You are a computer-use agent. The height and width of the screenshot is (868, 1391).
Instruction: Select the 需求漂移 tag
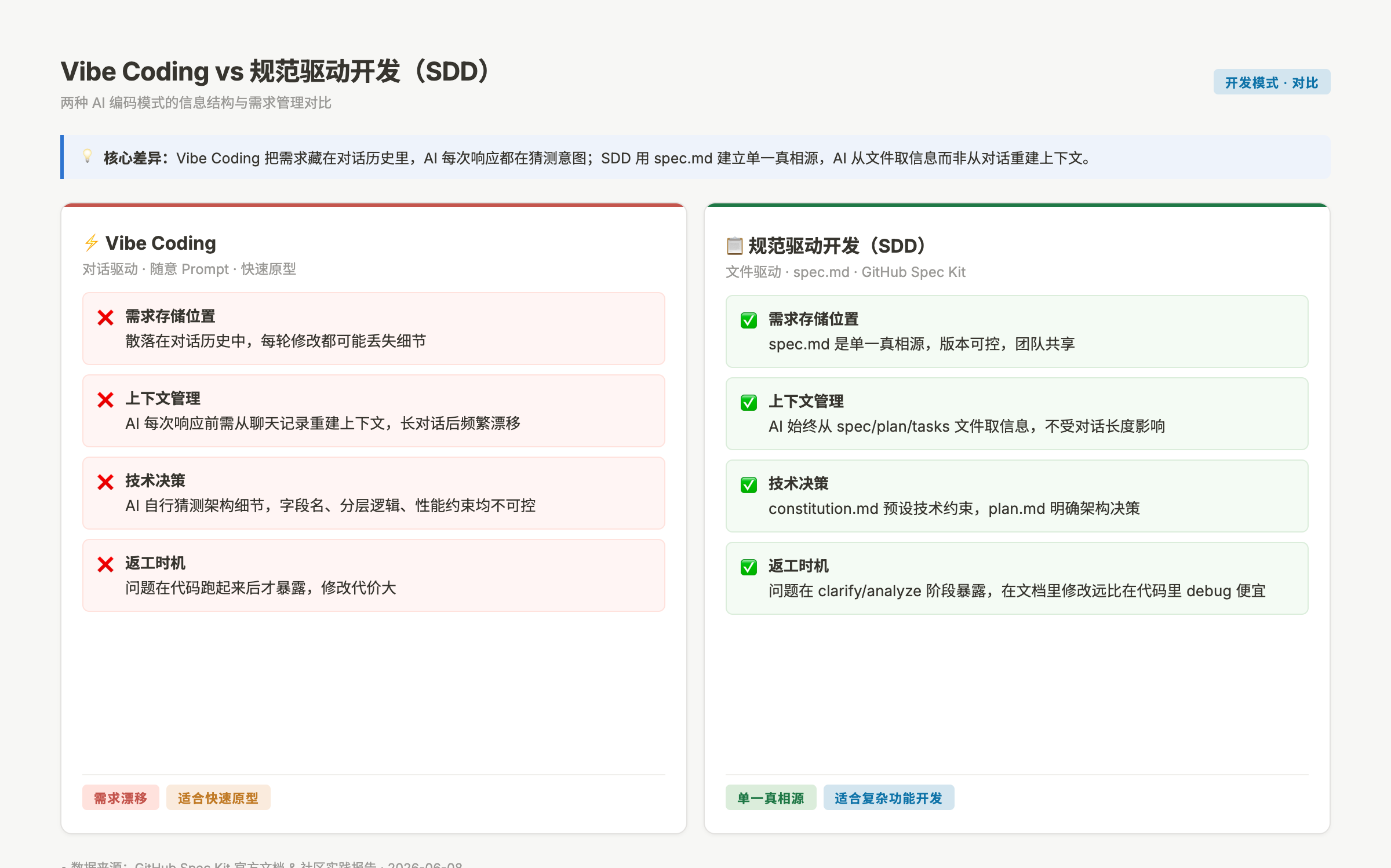click(121, 798)
